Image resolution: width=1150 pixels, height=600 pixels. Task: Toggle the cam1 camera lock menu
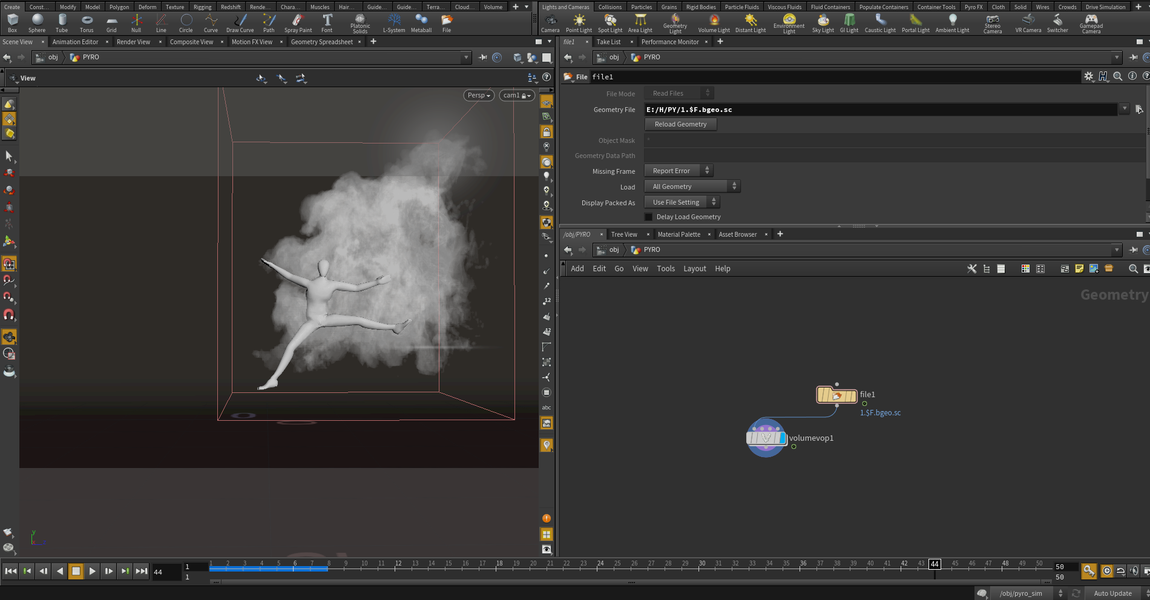[517, 95]
